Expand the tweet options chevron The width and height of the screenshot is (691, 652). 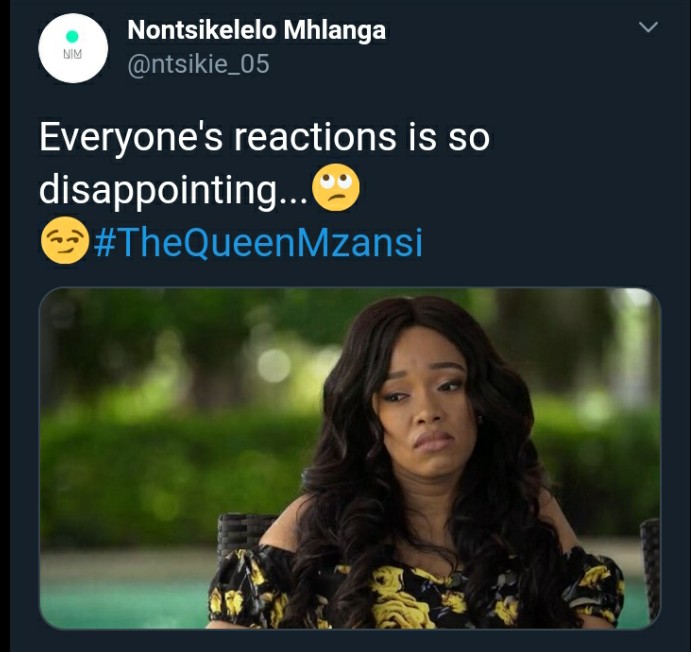coord(648,27)
